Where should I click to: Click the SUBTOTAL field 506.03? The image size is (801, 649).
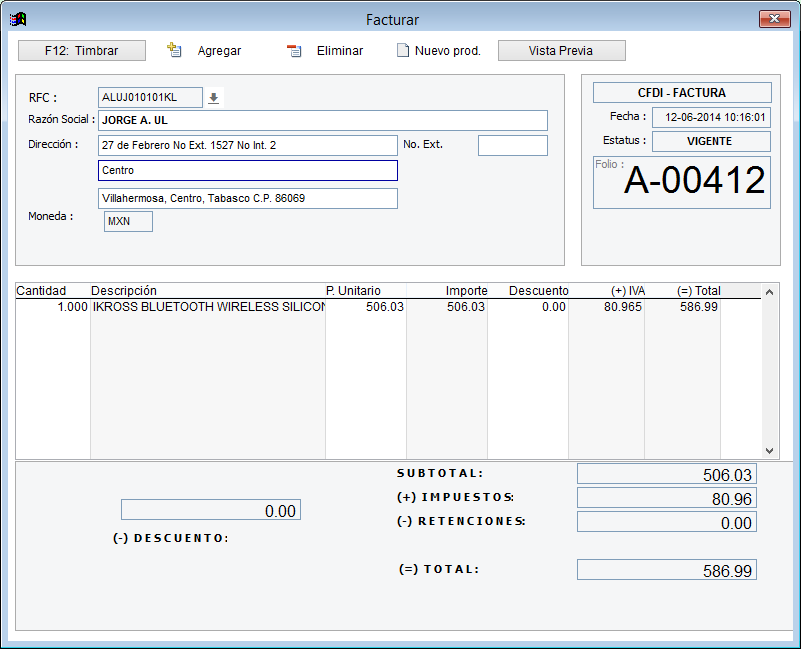pos(667,474)
